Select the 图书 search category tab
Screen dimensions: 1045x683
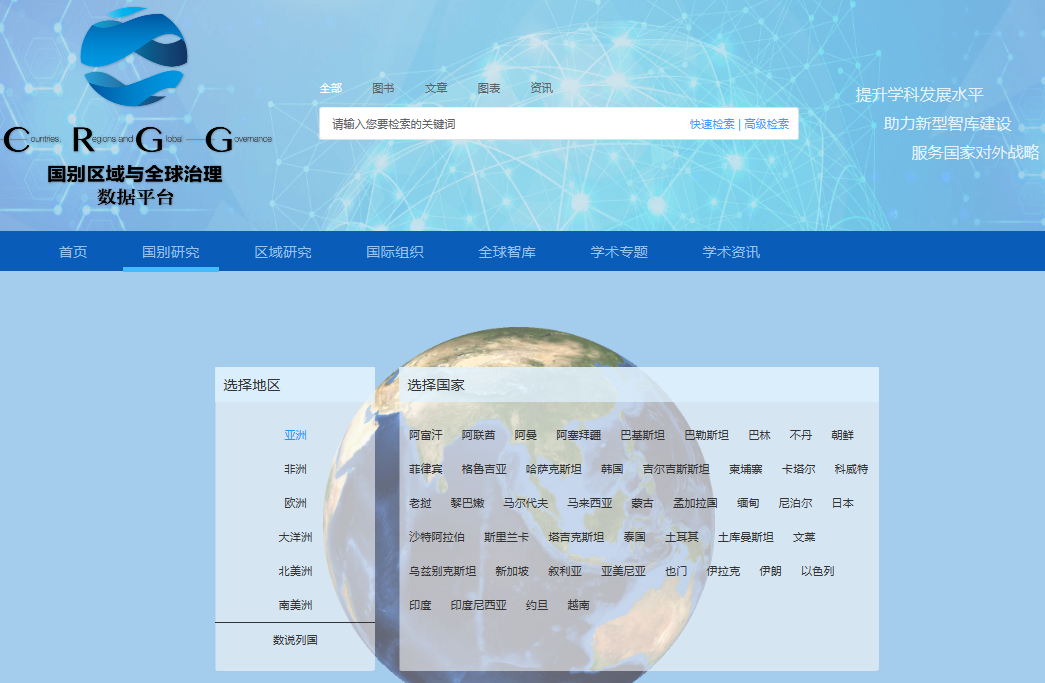click(383, 88)
